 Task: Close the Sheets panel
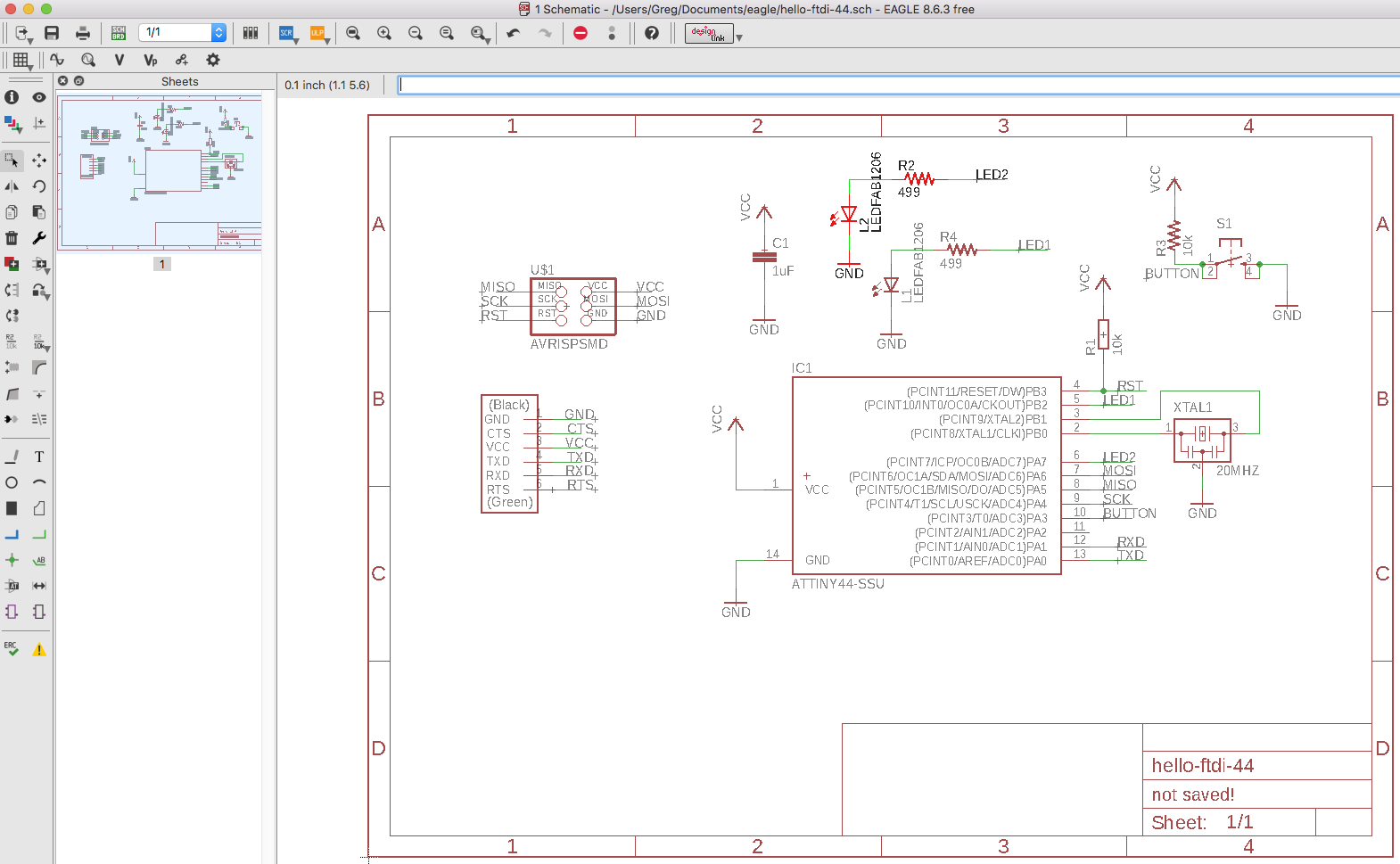pyautogui.click(x=63, y=80)
